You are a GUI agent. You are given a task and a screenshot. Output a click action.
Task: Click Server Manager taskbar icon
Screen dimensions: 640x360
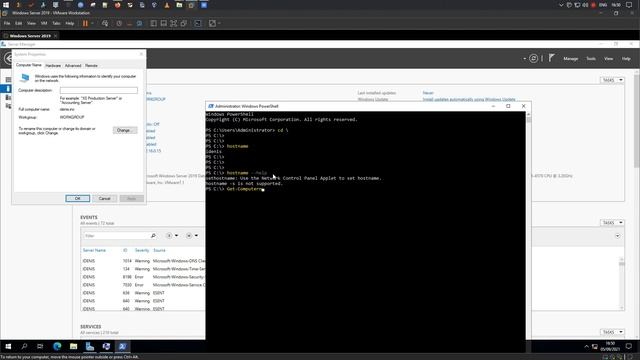point(90,347)
